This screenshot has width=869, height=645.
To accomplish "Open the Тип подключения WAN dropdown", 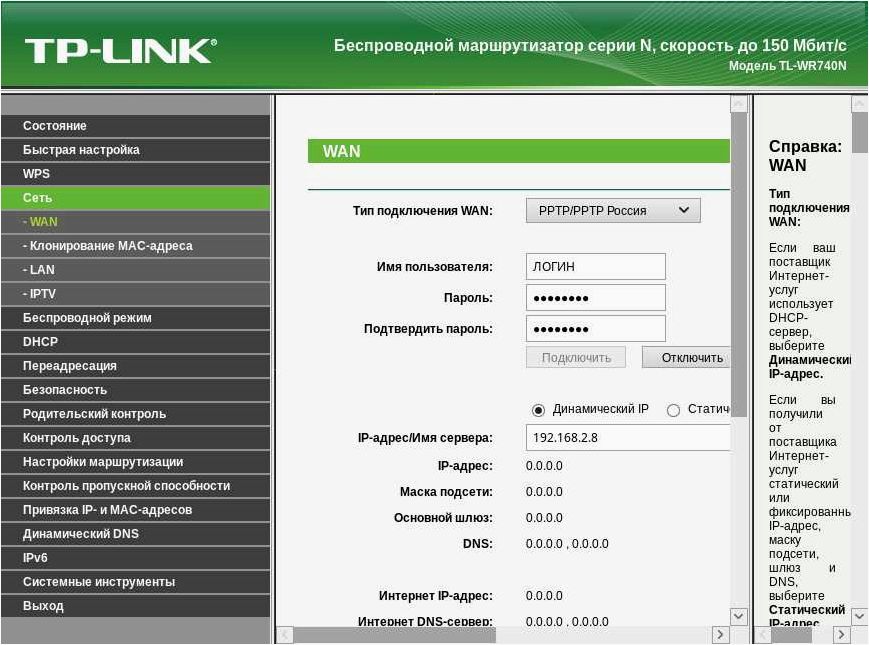I will click(x=613, y=211).
